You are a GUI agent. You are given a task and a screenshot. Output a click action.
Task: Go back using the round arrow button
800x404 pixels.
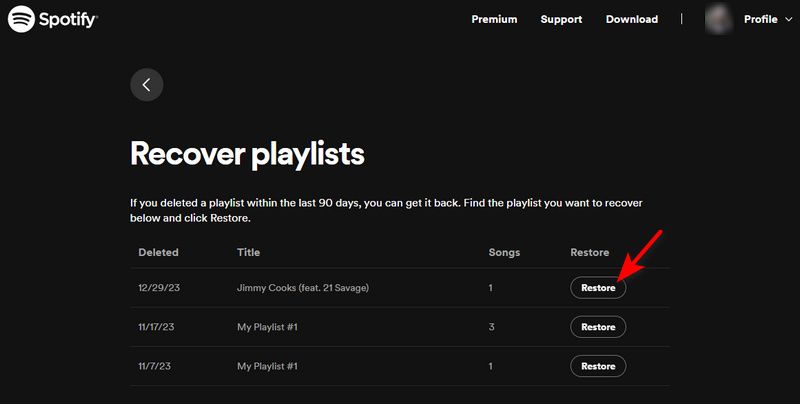coord(147,85)
